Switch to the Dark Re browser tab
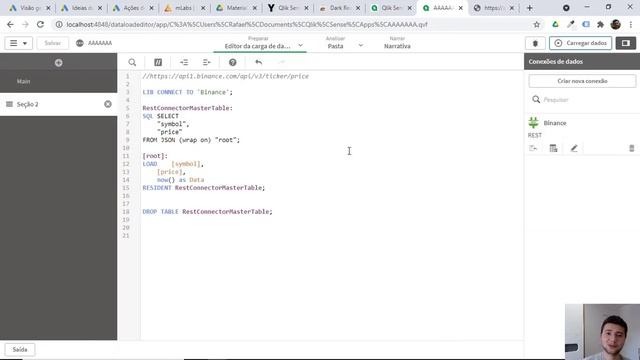This screenshot has height=360, width=640. point(340,8)
